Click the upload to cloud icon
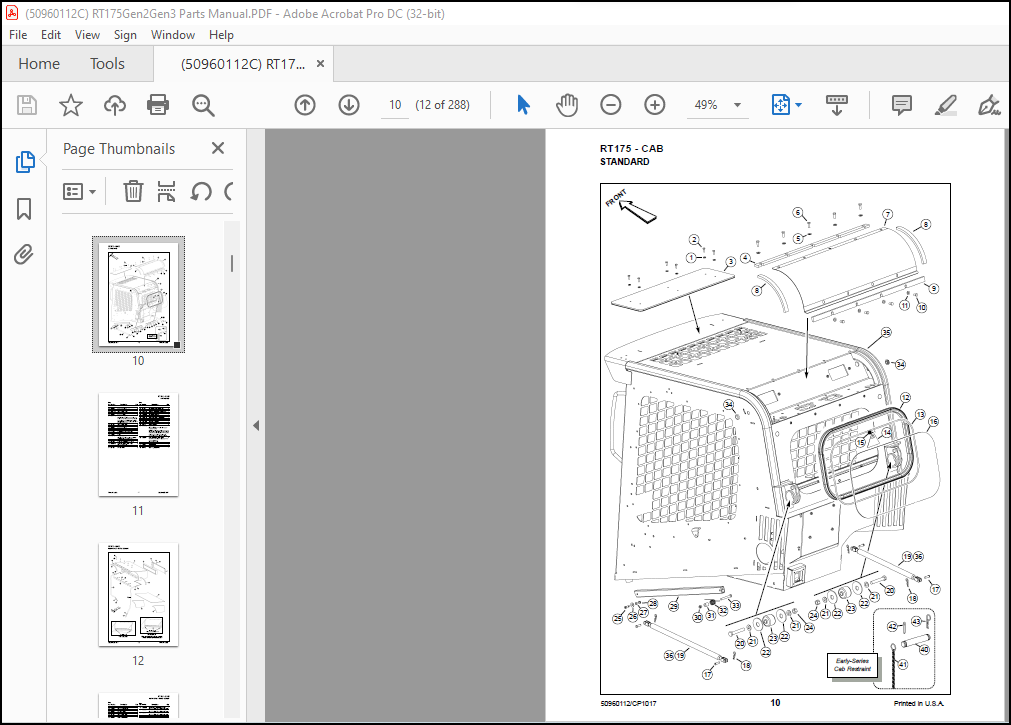The width and height of the screenshot is (1011, 725). [x=115, y=104]
